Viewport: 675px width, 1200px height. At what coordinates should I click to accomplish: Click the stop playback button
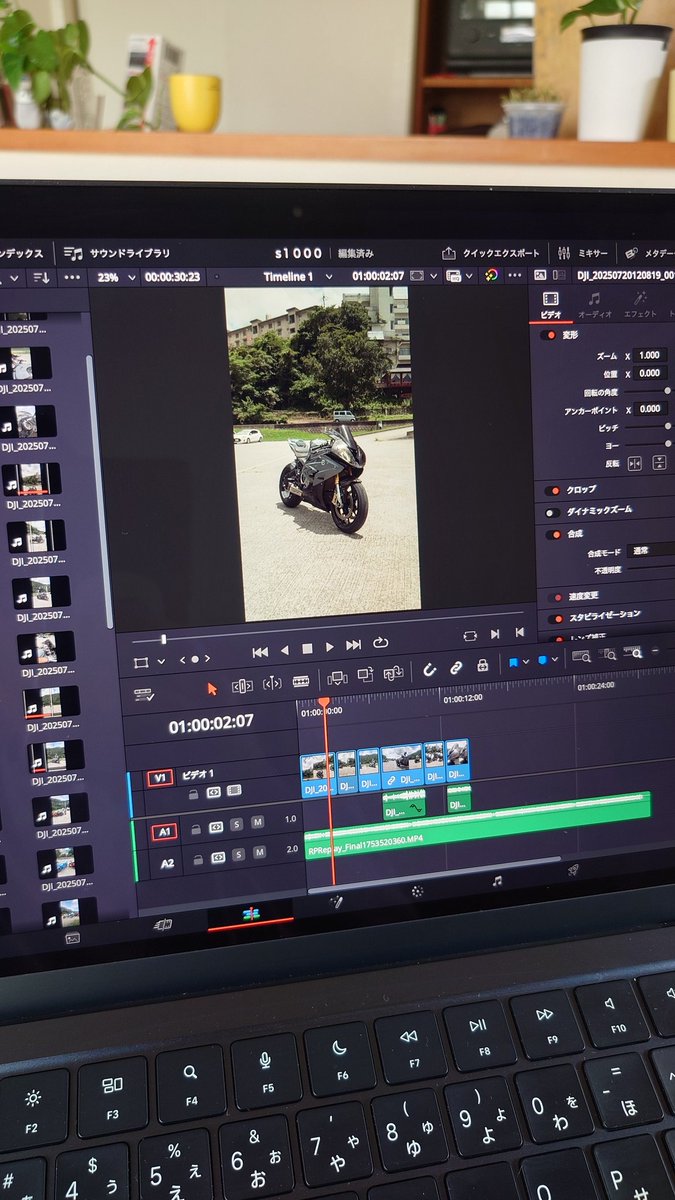coord(307,649)
